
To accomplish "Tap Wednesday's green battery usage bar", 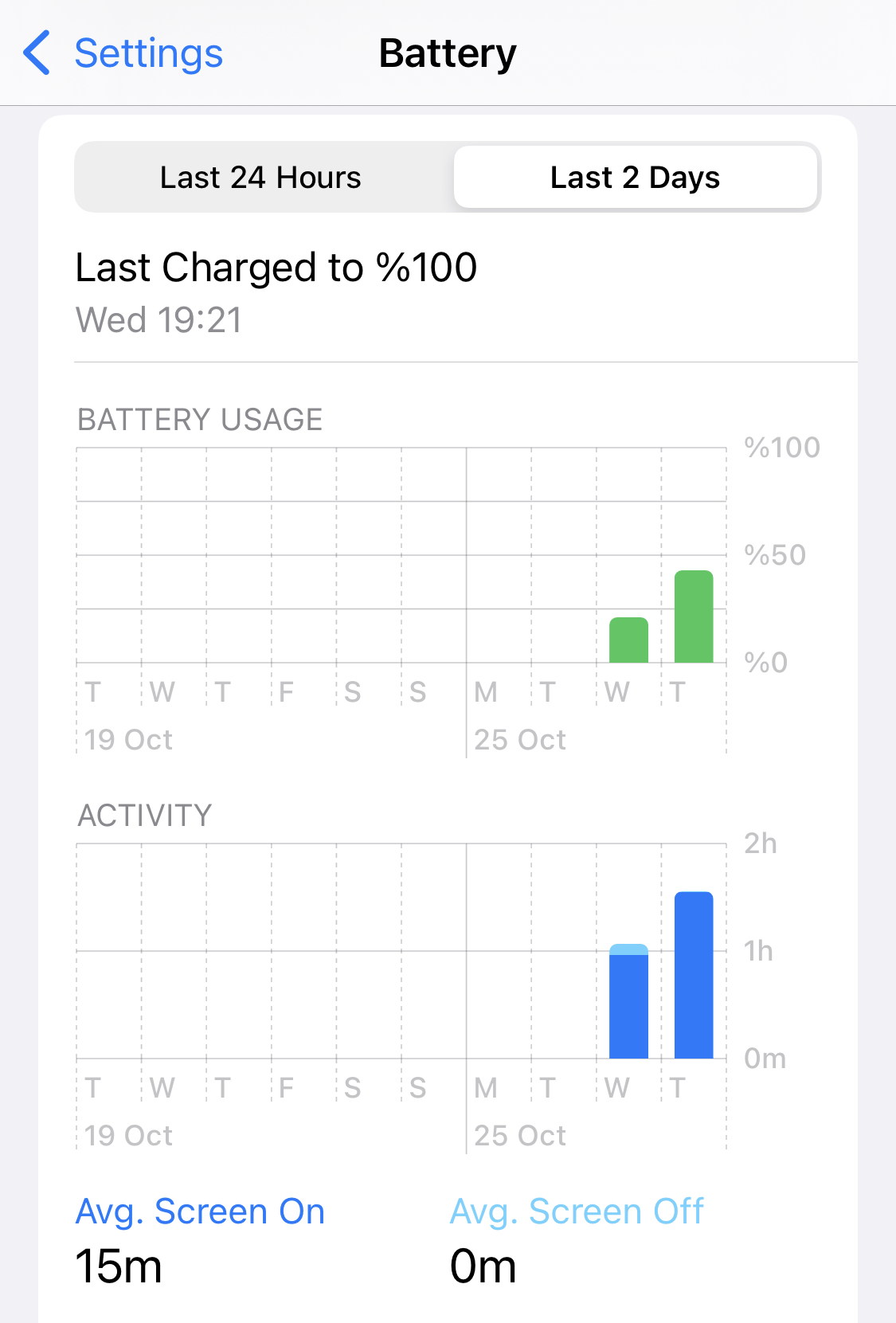I will coord(628,640).
